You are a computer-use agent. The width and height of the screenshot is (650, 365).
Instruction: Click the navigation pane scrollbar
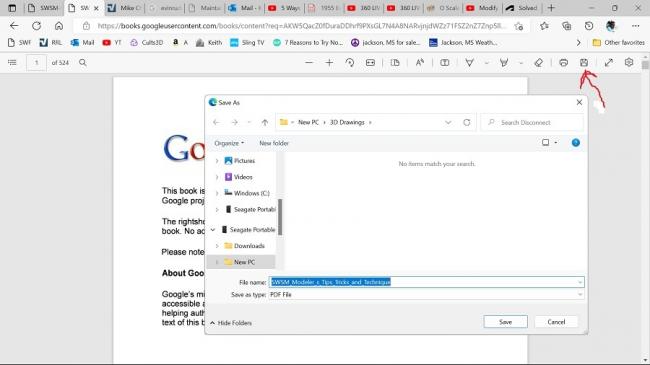point(280,217)
